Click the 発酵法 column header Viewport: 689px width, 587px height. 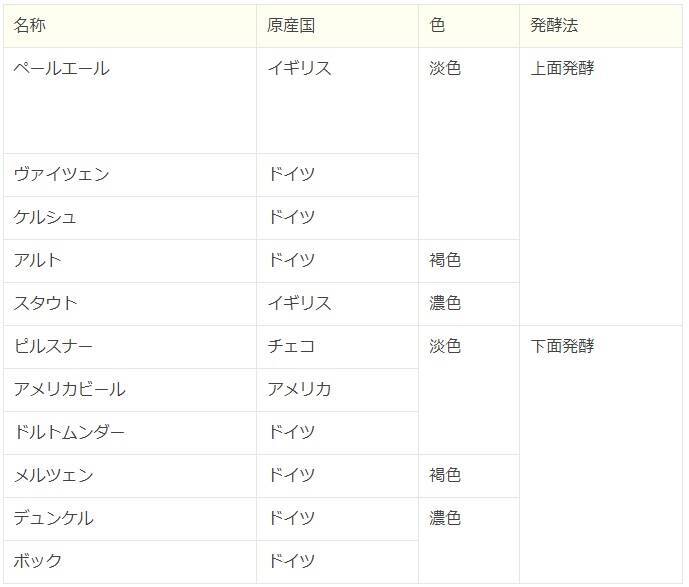(554, 26)
